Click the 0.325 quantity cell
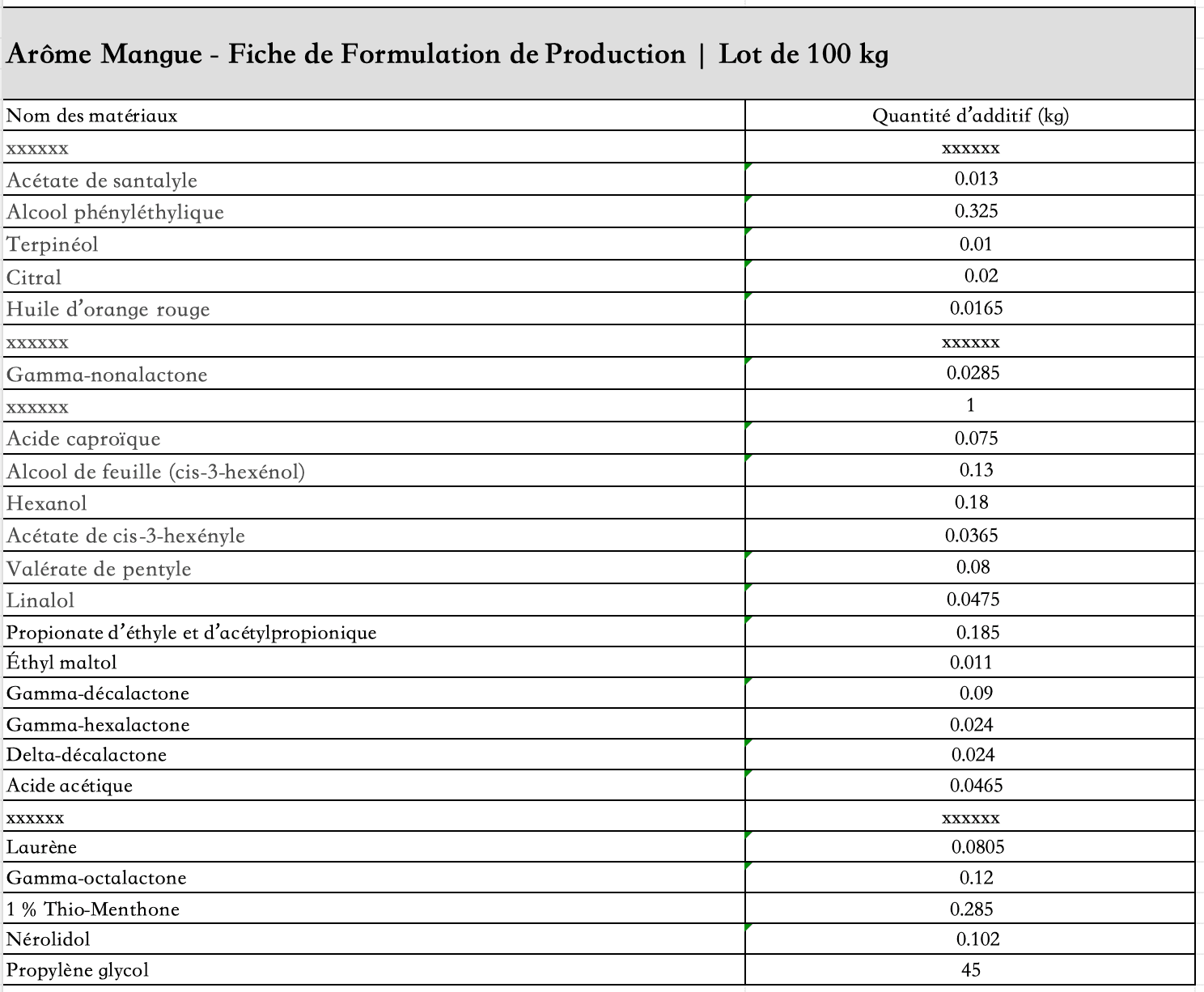Screen dimensions: 1204x992 coord(970,212)
